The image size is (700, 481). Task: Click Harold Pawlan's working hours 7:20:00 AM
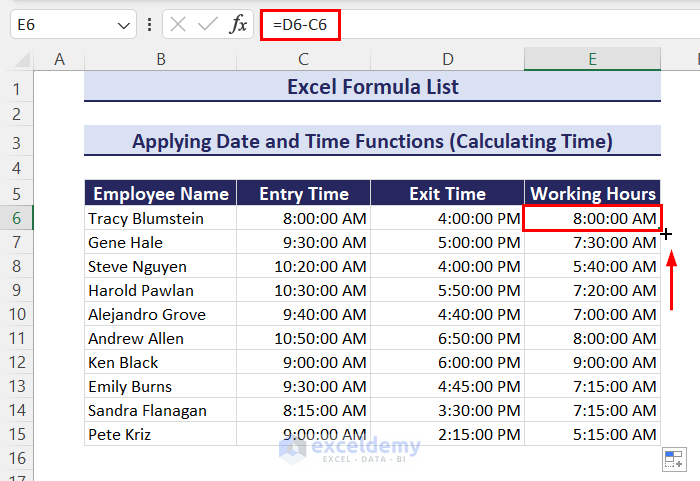(x=592, y=290)
